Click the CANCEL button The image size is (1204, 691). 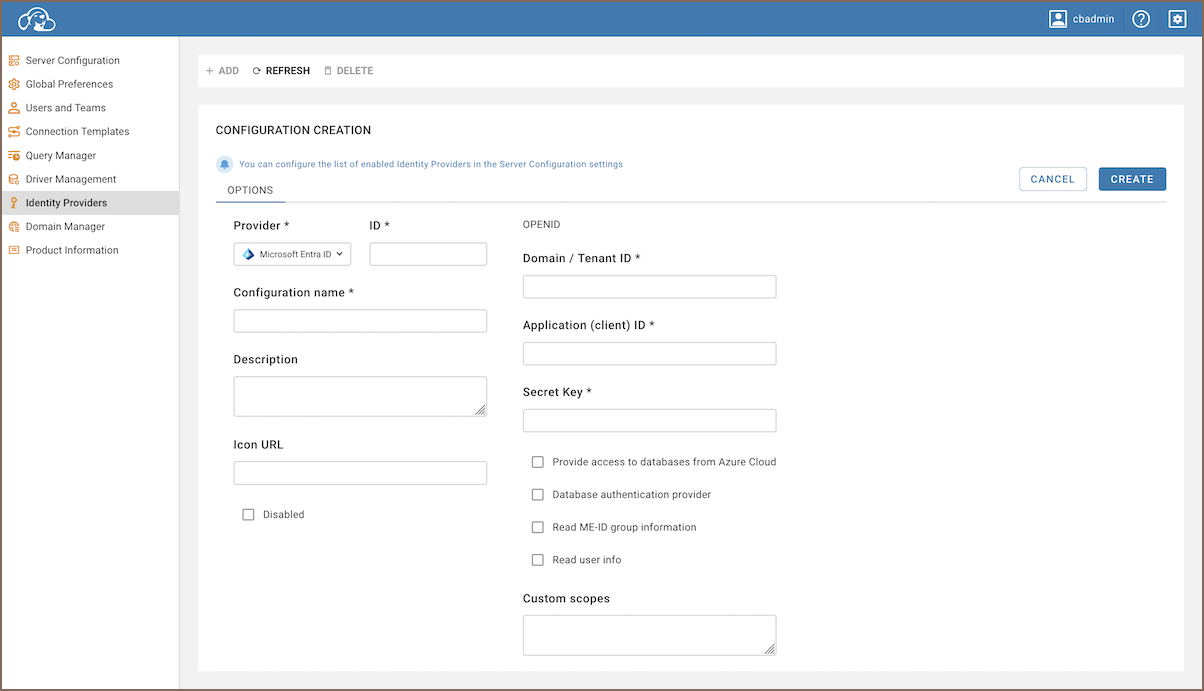(1052, 179)
